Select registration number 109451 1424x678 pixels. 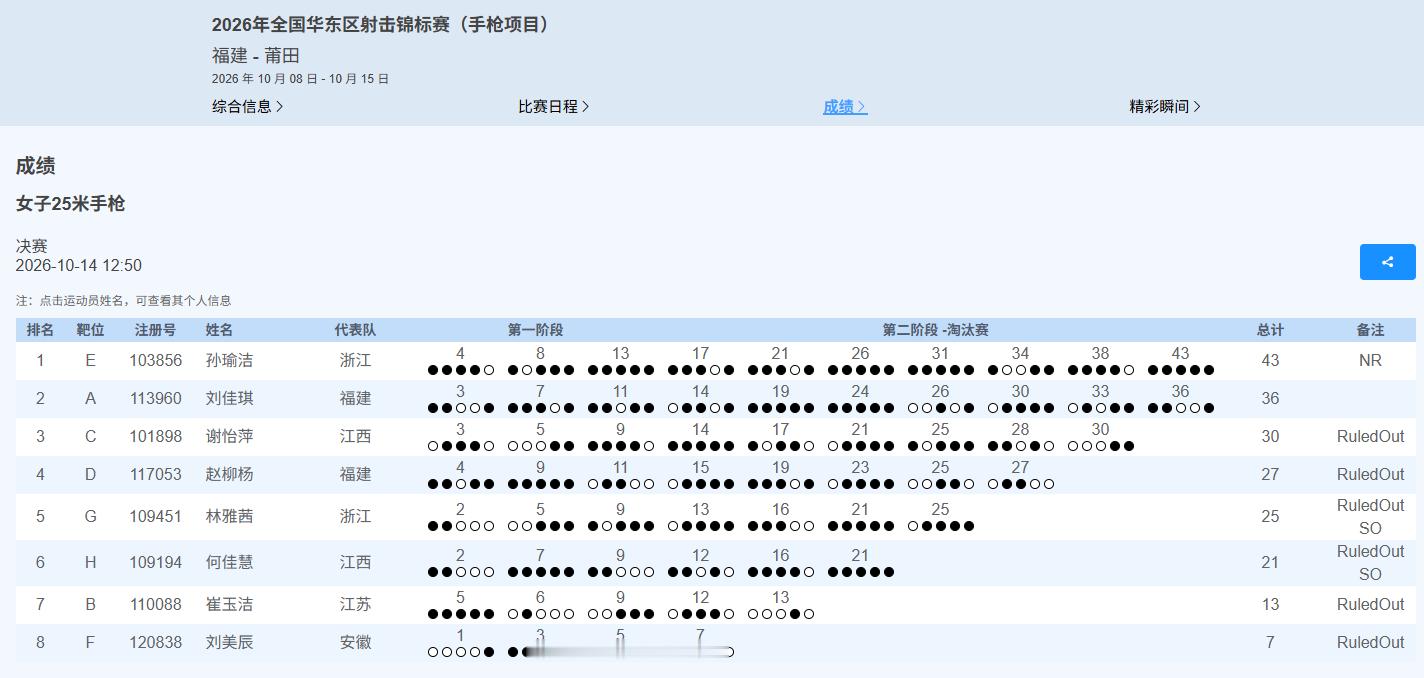point(155,516)
